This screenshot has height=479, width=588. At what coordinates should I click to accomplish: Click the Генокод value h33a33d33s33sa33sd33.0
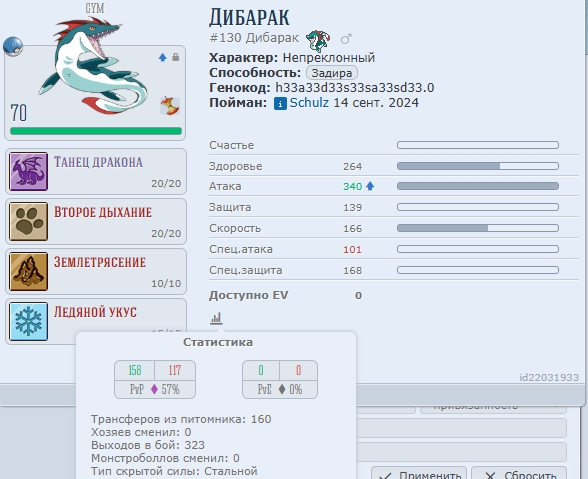355,88
